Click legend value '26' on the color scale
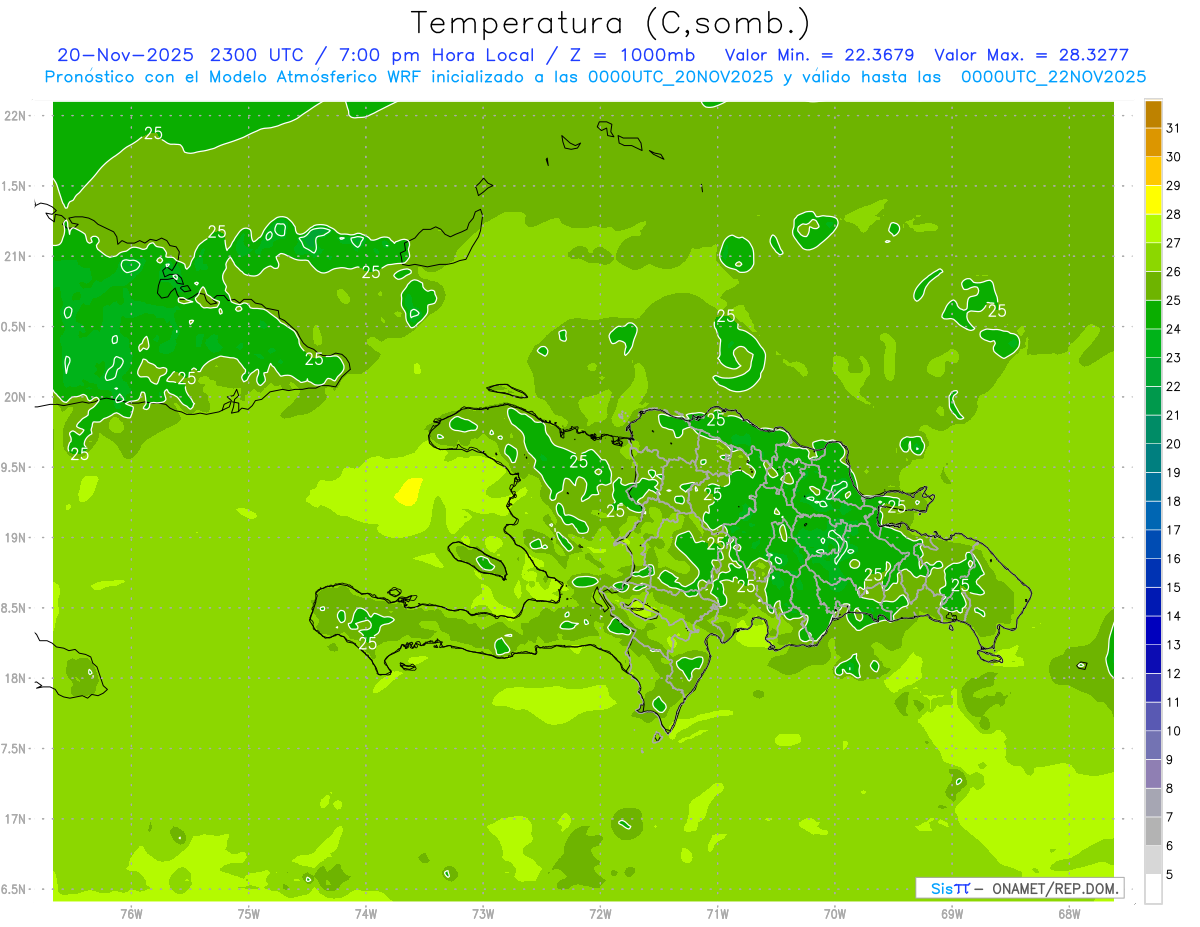Screen dimensions: 1200x927 (1173, 271)
